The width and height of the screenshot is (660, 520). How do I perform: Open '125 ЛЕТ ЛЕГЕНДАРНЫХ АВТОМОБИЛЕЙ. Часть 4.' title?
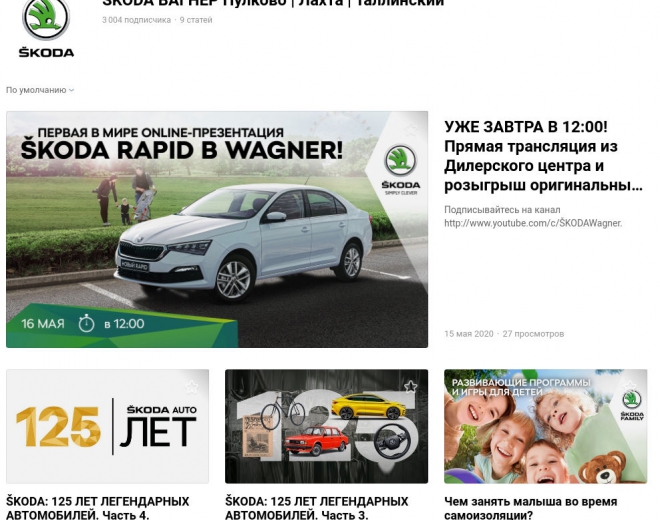[x=98, y=508]
